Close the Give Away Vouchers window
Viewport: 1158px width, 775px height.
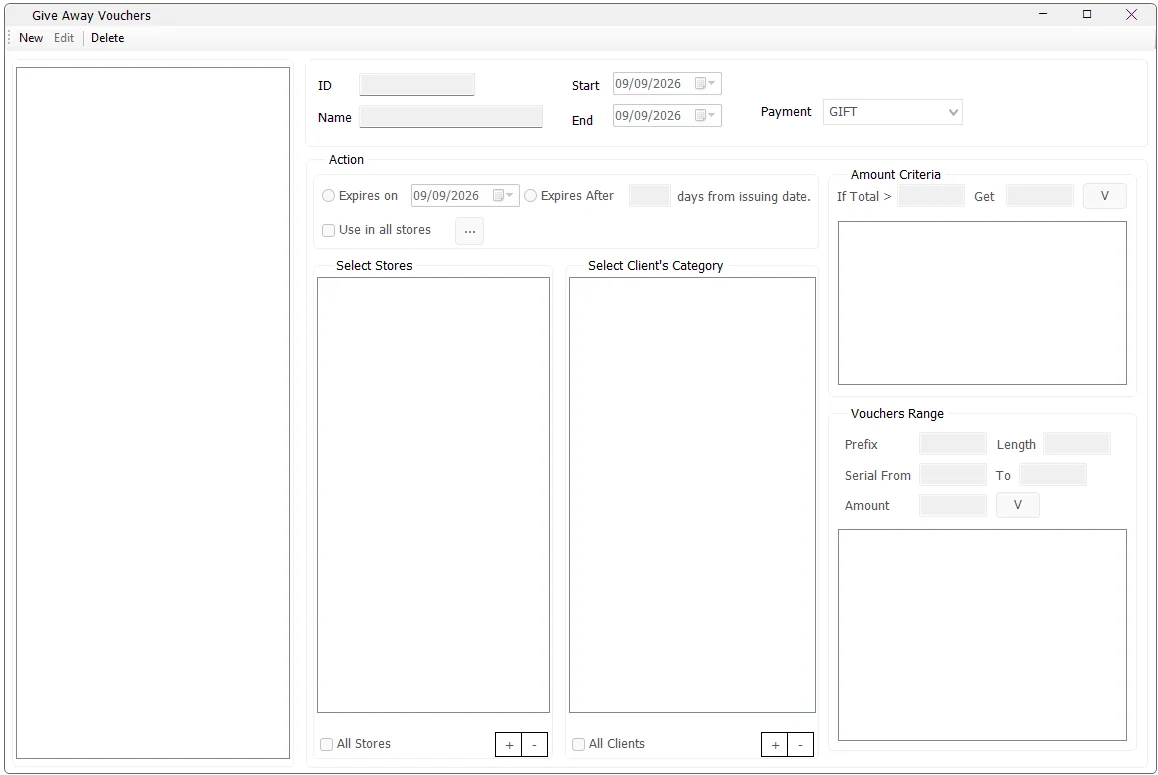point(1131,14)
